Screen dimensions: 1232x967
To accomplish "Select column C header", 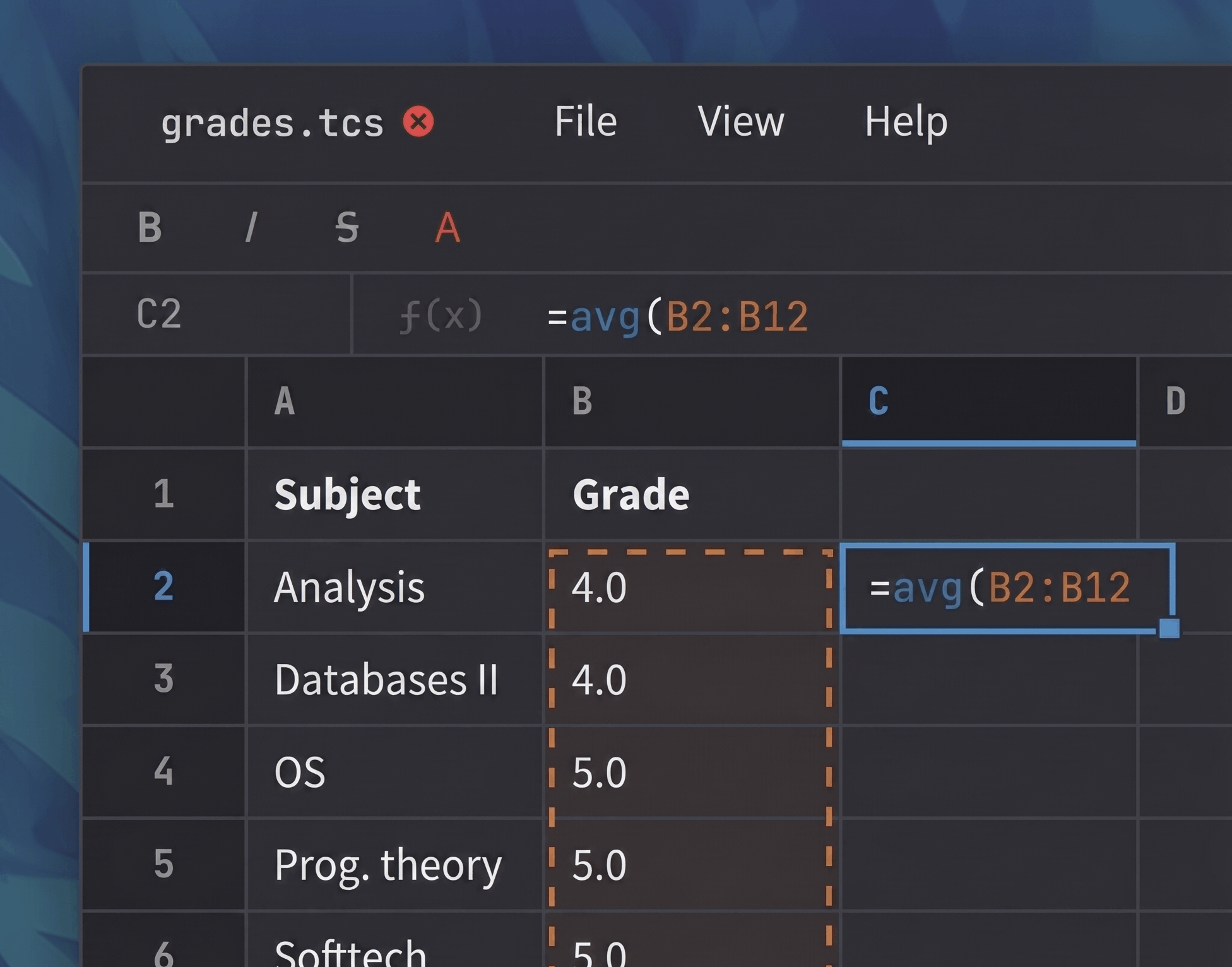I will coord(989,401).
